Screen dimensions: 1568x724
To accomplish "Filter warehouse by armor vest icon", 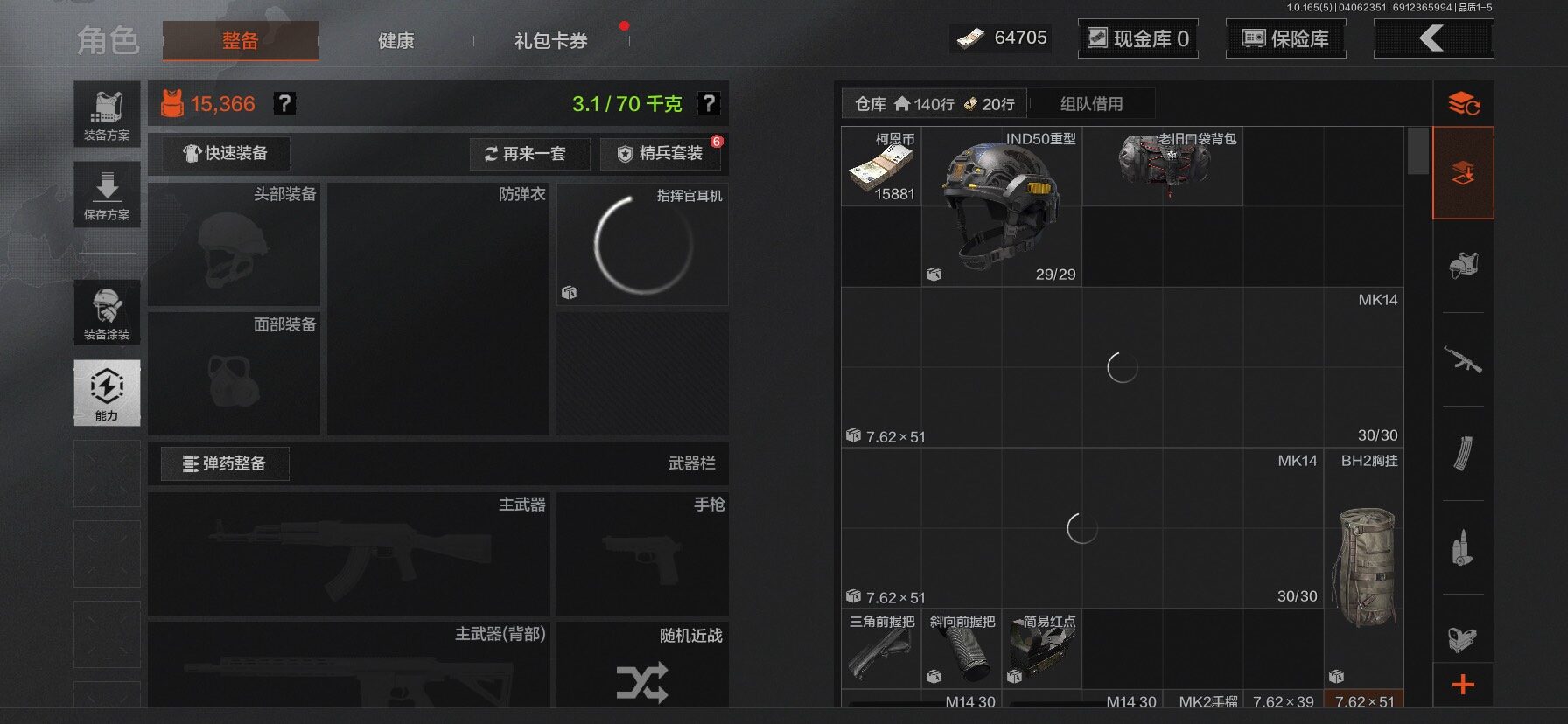I will click(x=1462, y=265).
